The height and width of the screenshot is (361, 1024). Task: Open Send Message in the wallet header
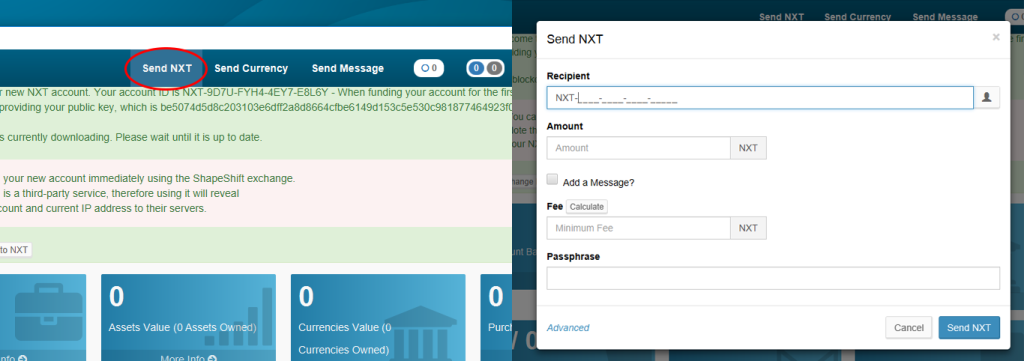(347, 68)
